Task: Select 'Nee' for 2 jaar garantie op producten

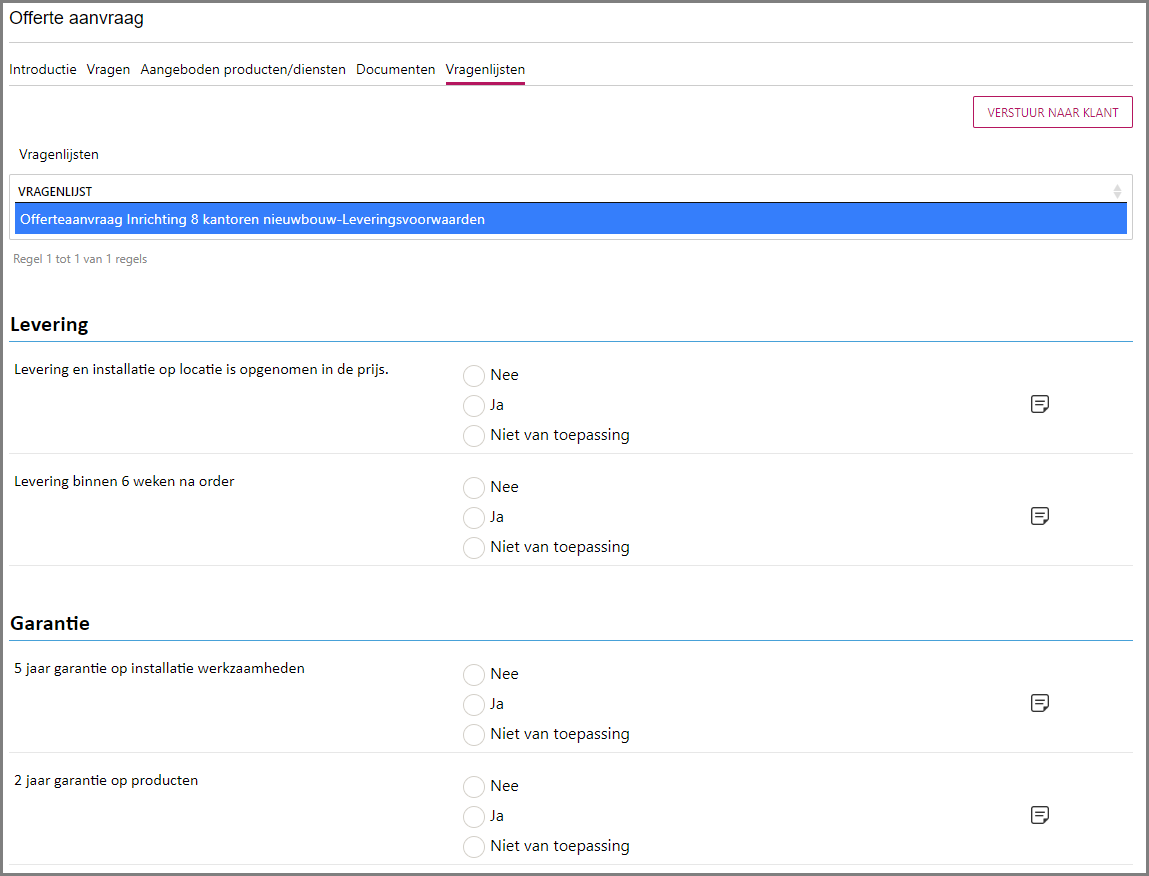Action: click(473, 787)
